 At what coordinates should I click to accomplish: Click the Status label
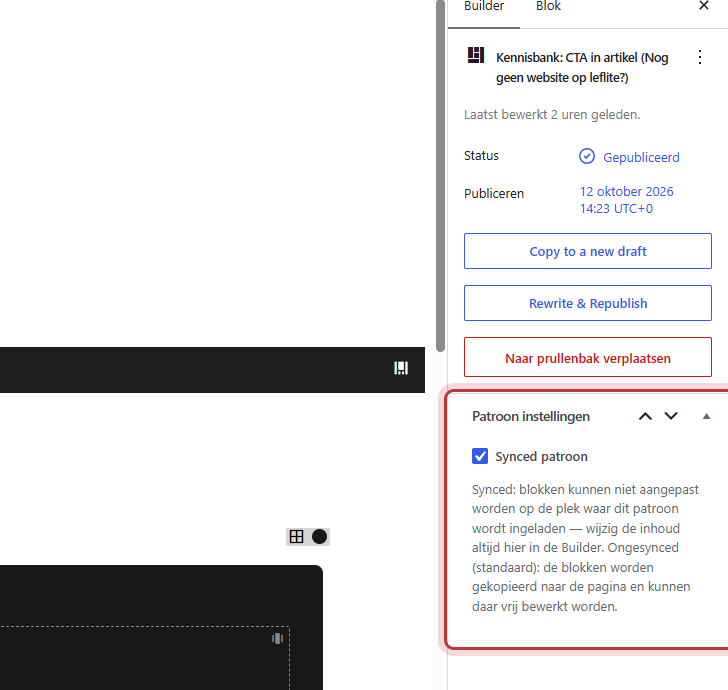[481, 156]
